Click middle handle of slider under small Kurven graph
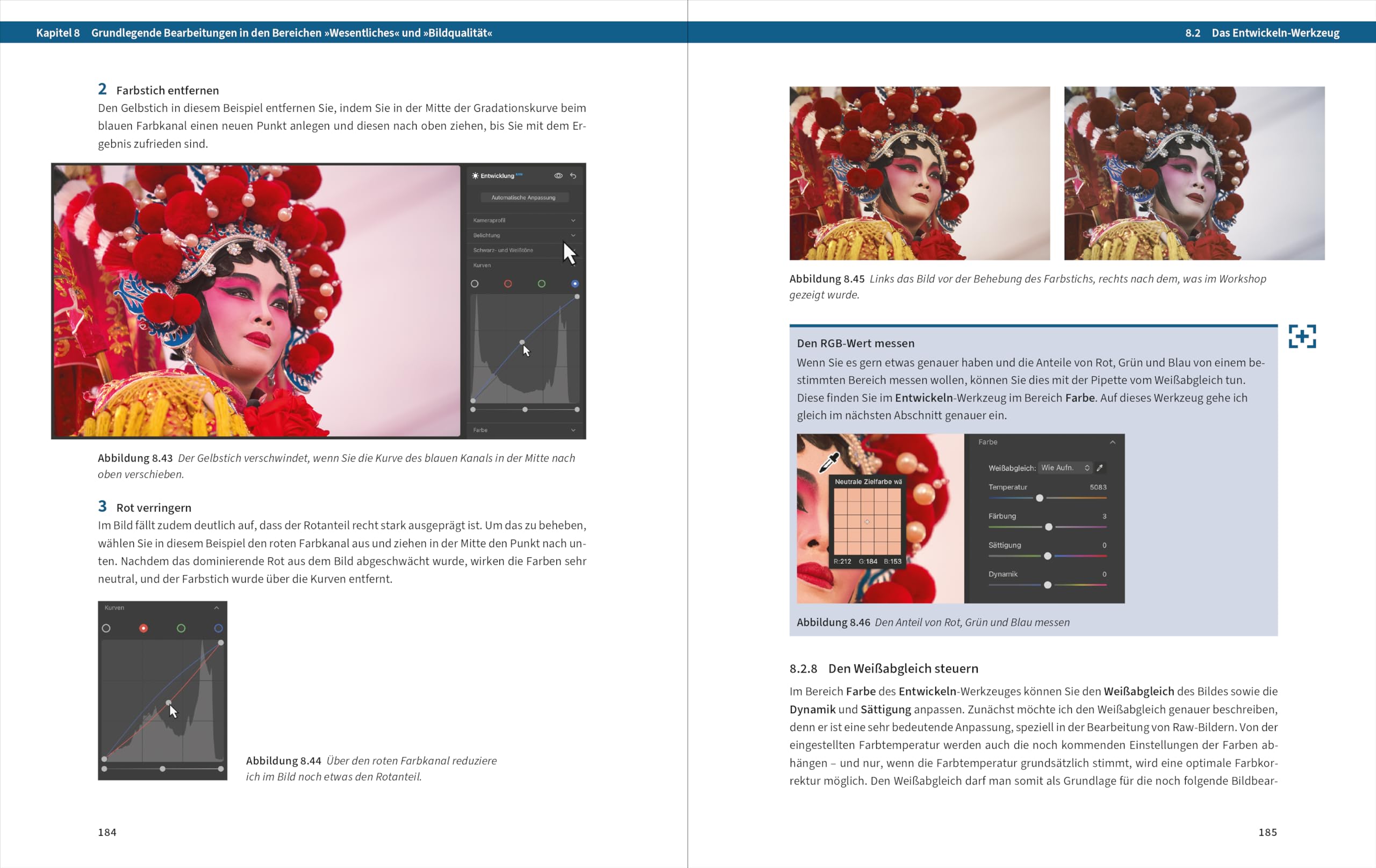This screenshot has height=868, width=1376. point(162,769)
